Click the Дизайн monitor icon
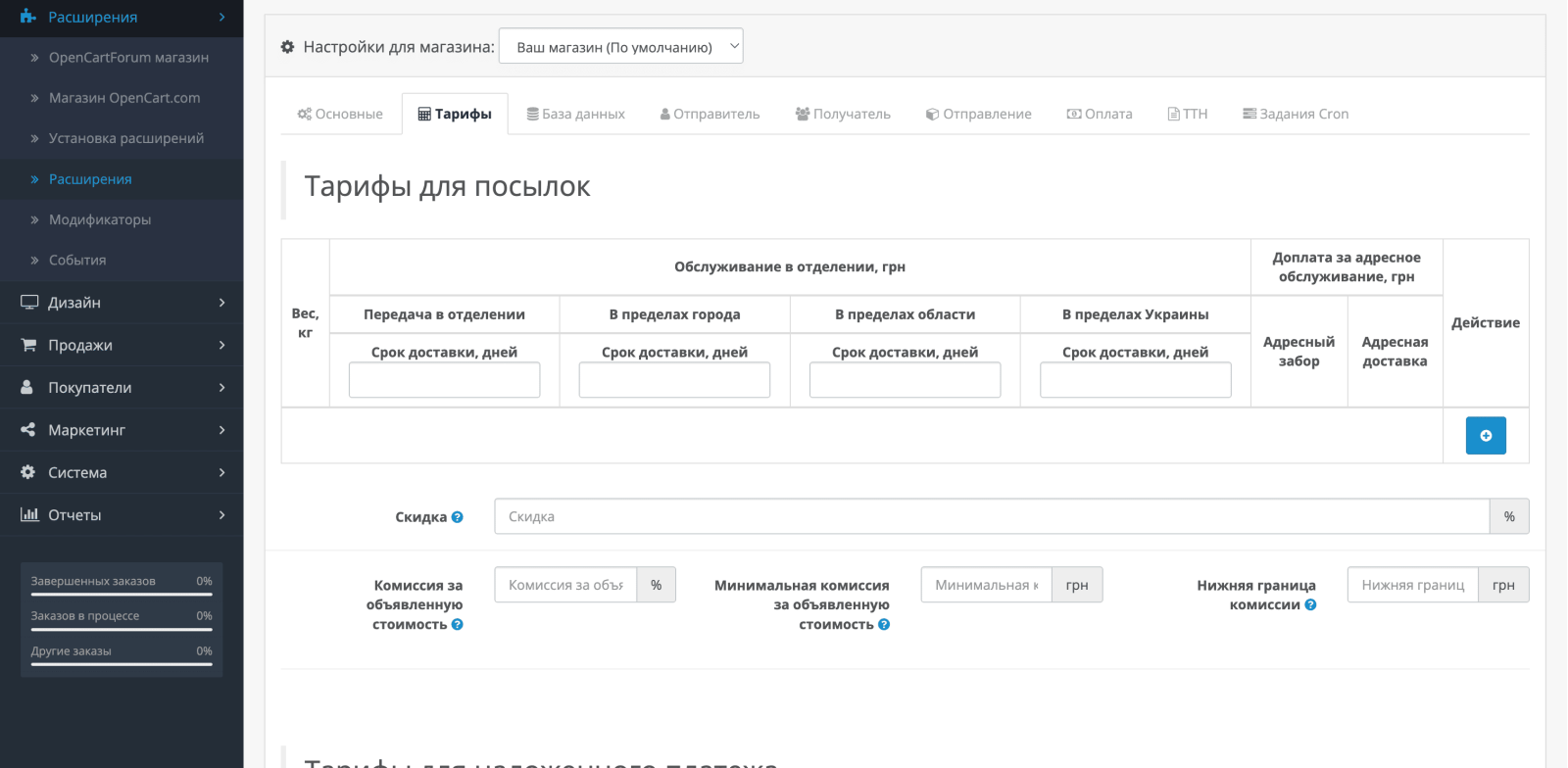 pos(29,303)
